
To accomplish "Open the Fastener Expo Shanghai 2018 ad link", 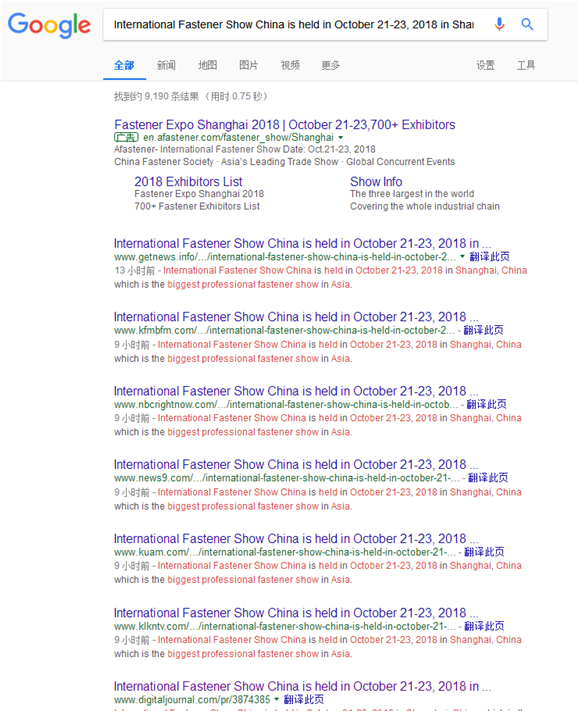I will point(285,124).
